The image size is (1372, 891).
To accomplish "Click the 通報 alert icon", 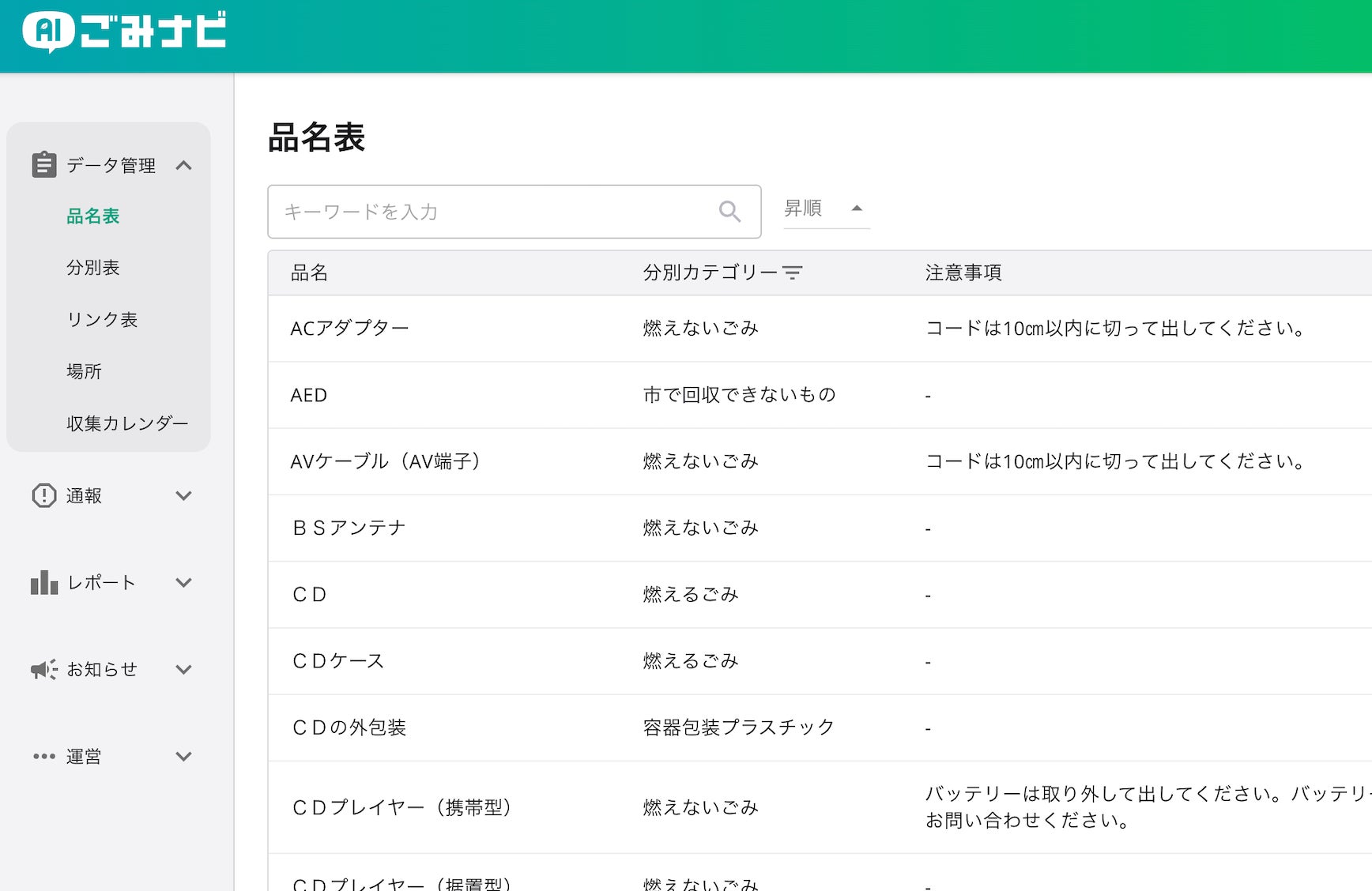I will tap(44, 495).
